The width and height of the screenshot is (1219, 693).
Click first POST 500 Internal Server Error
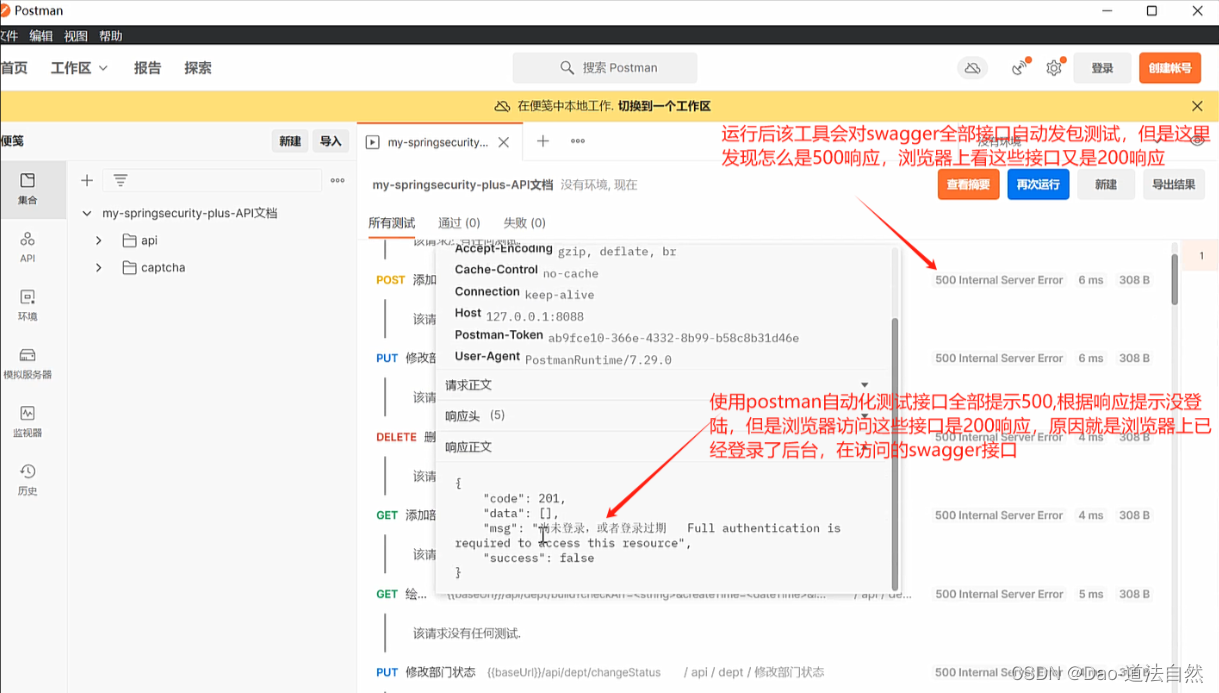pyautogui.click(x=999, y=280)
